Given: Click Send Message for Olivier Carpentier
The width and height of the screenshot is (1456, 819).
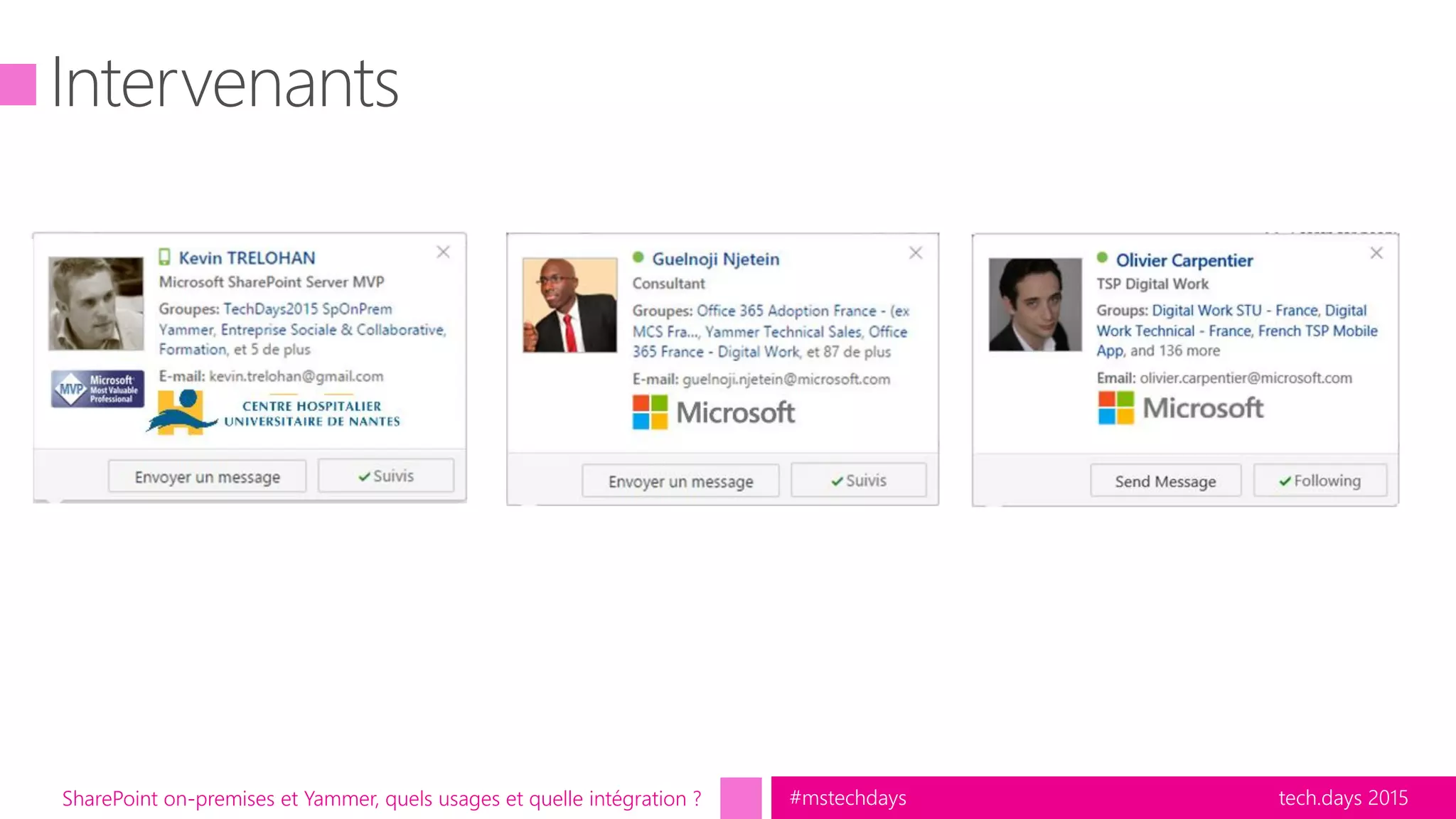Looking at the screenshot, I should coord(1165,481).
